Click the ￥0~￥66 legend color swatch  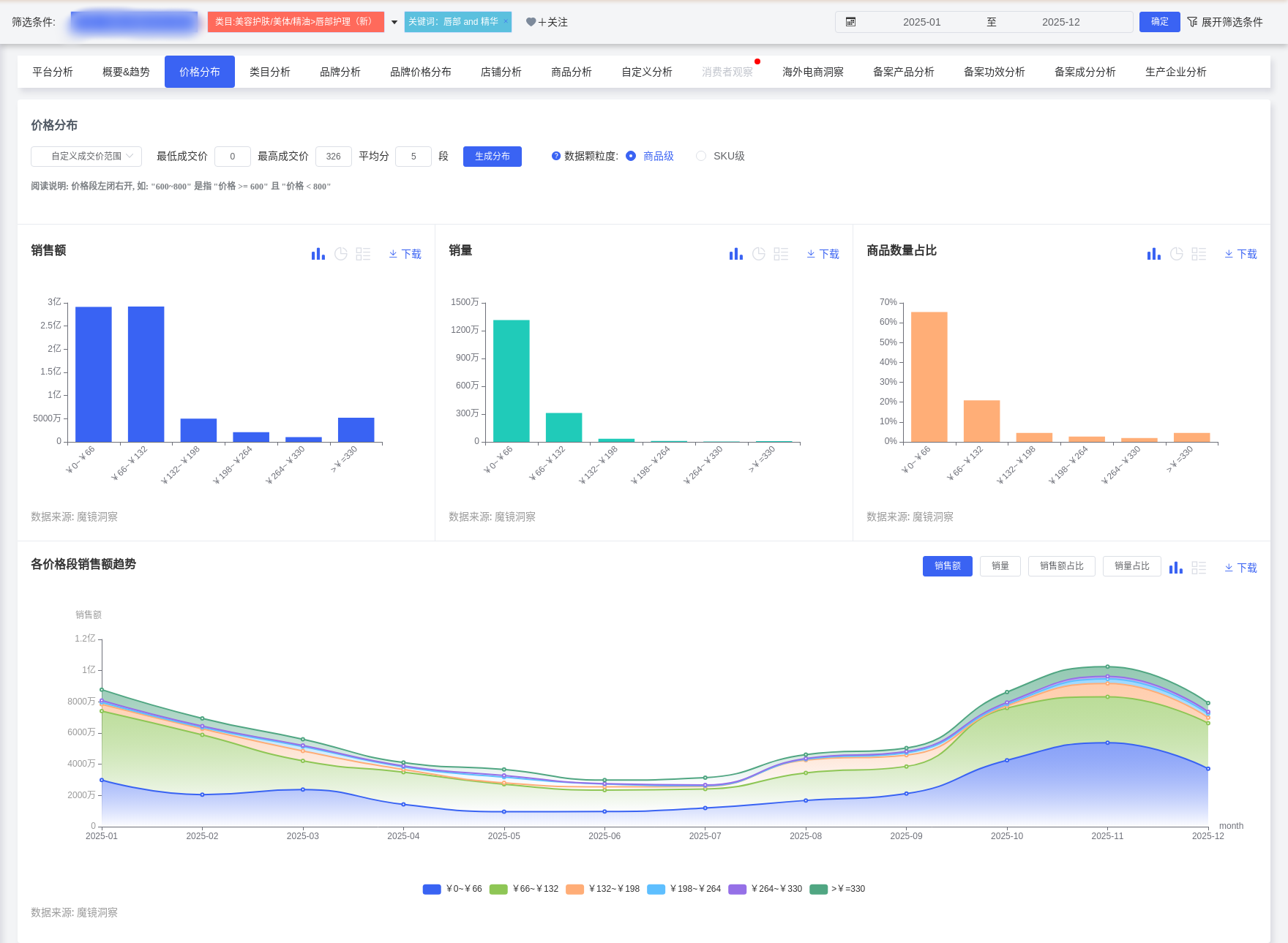(x=432, y=889)
